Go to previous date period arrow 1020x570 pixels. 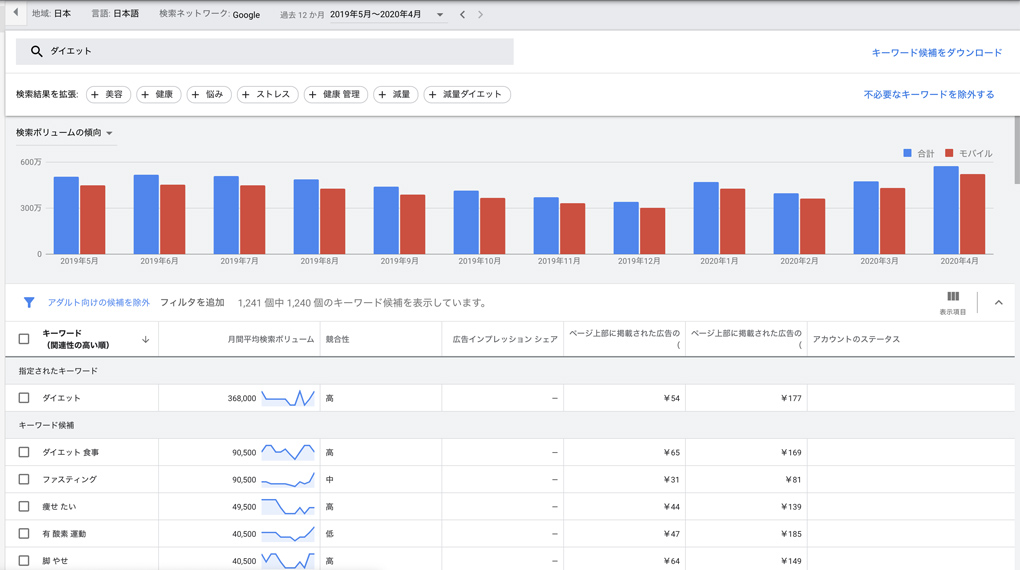click(462, 15)
